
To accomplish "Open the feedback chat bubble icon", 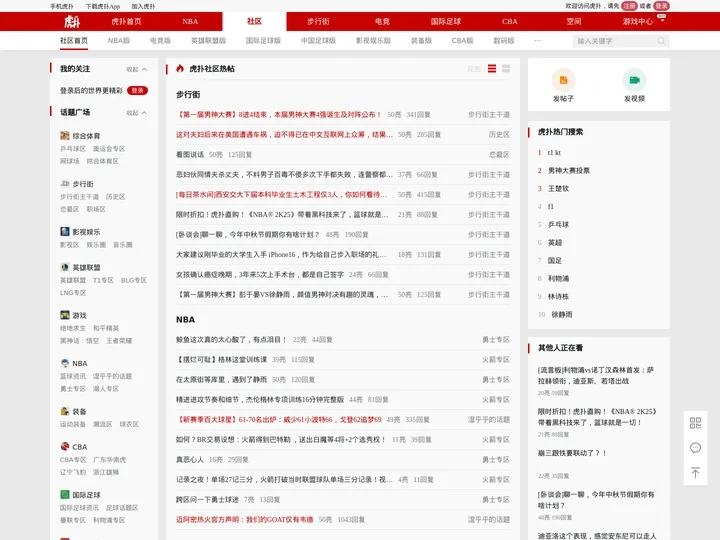I will point(695,448).
